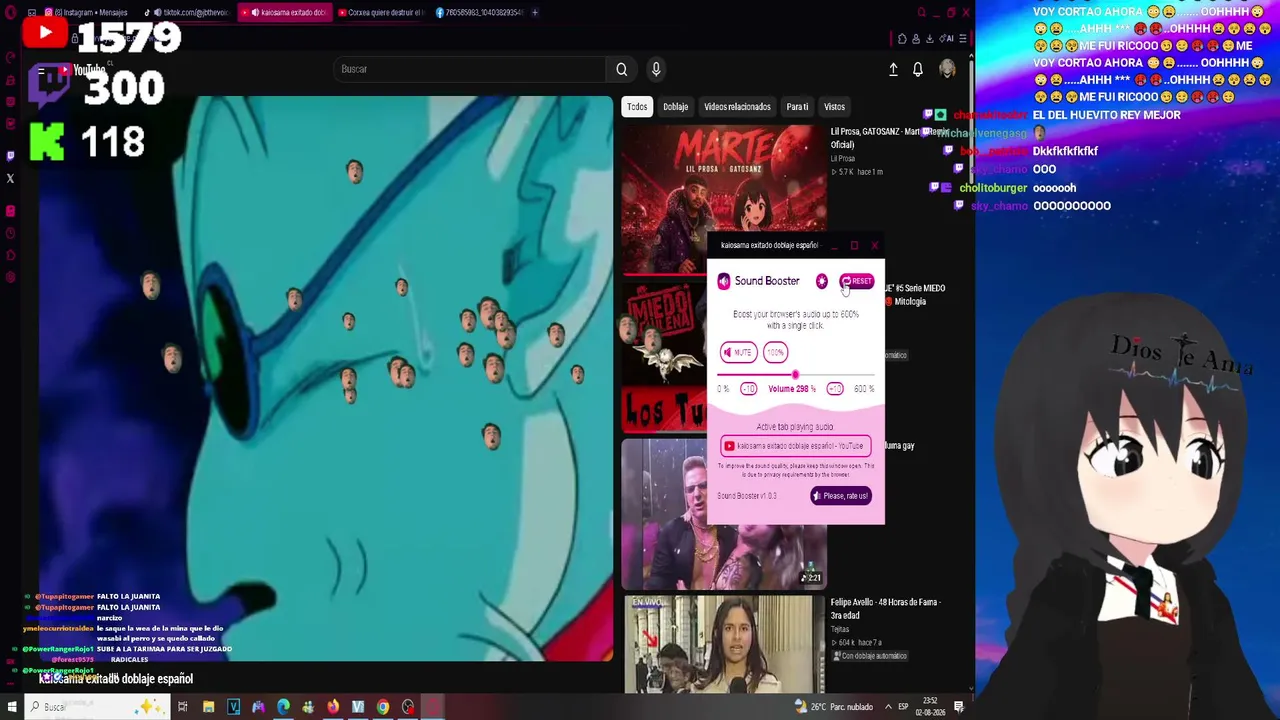Open the MARTE Lil Prosa video thumbnail

point(724,198)
